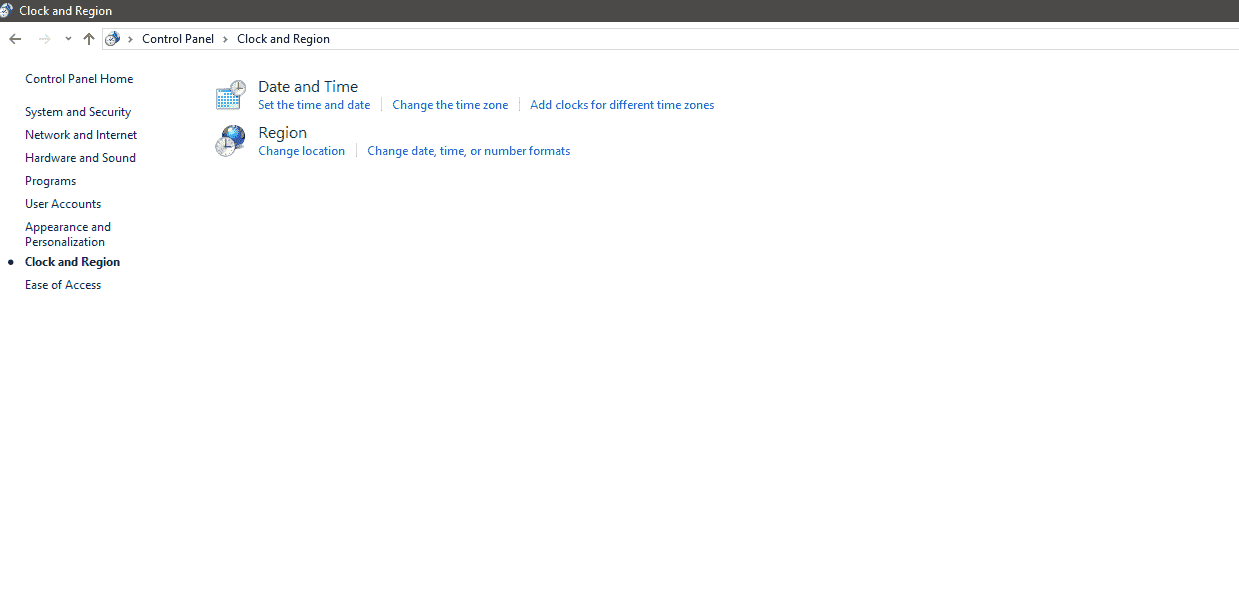Open Programs category in sidebar

(x=50, y=181)
